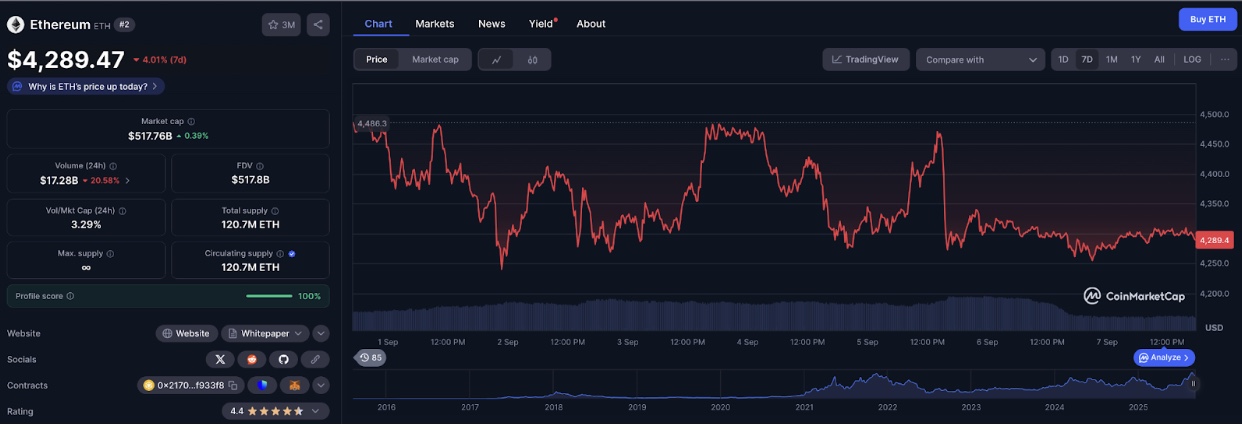
Task: Click the $517.76B market cap value
Action: (150, 135)
